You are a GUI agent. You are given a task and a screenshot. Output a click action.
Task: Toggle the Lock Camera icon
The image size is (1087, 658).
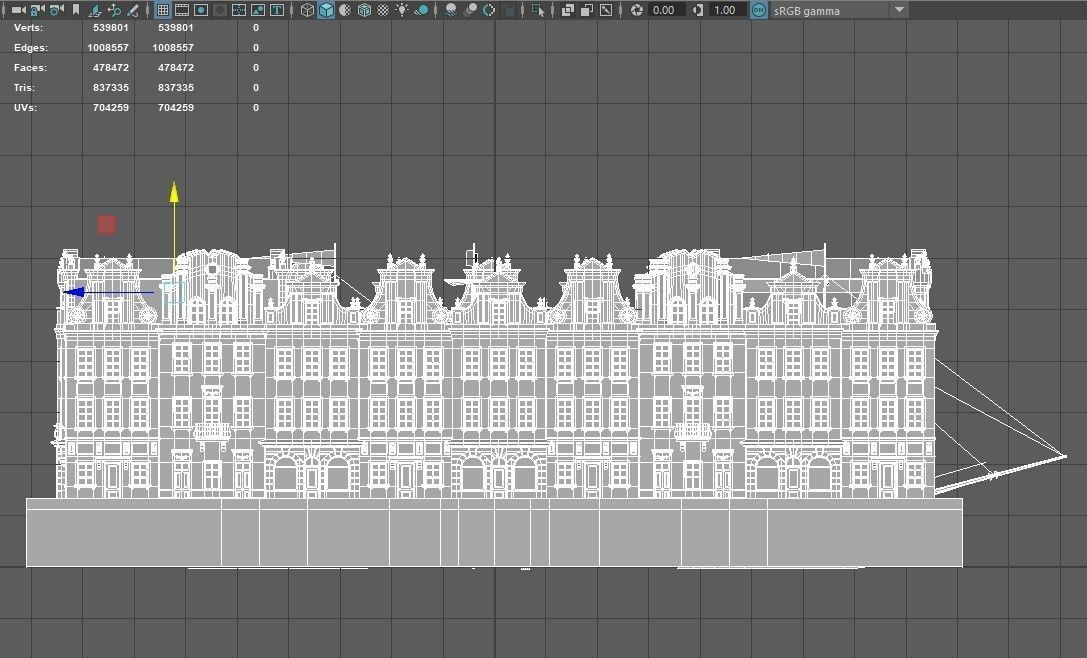[37, 10]
